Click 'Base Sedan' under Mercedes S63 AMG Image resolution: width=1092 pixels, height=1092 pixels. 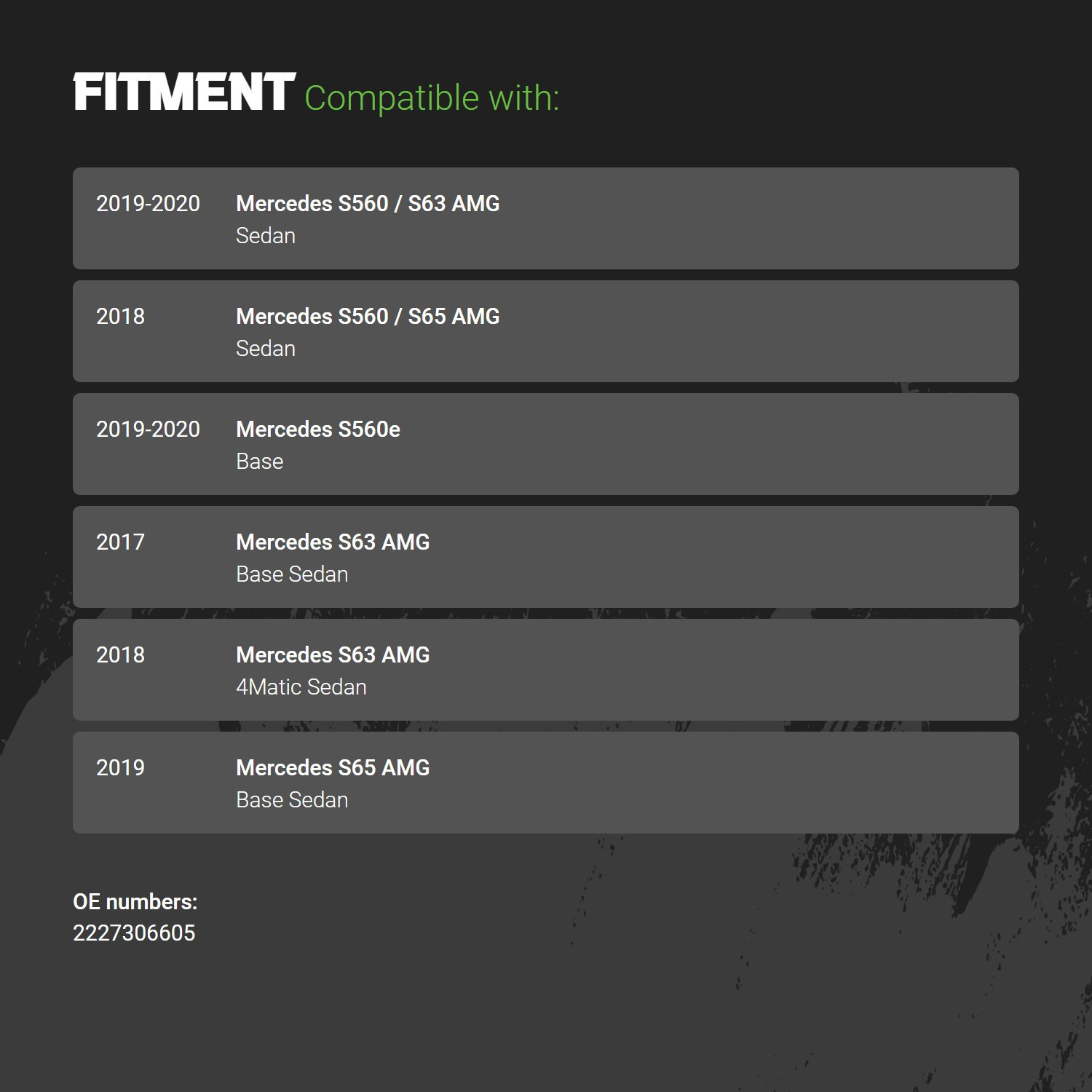(x=292, y=574)
